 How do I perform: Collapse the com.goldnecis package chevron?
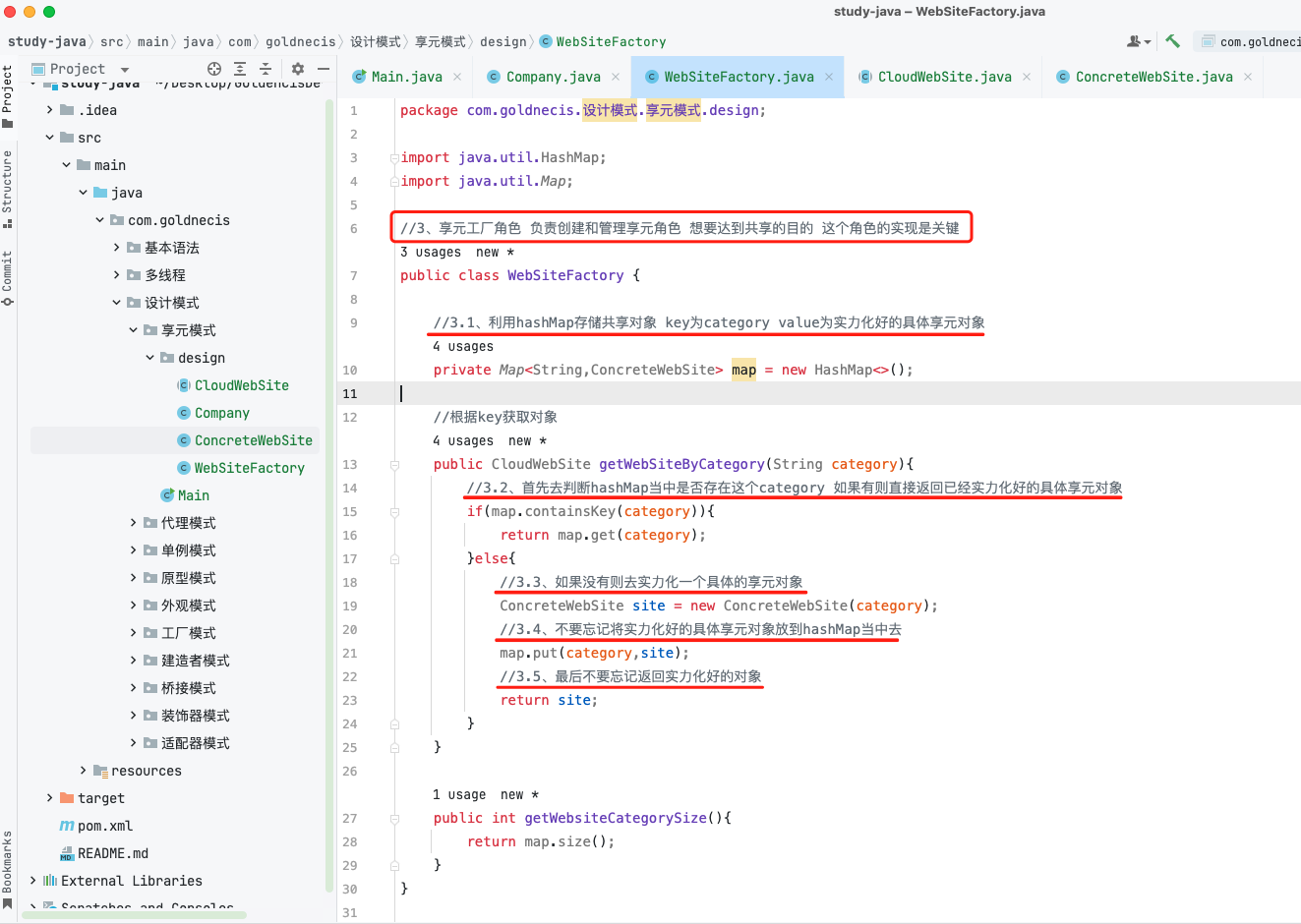[x=100, y=220]
